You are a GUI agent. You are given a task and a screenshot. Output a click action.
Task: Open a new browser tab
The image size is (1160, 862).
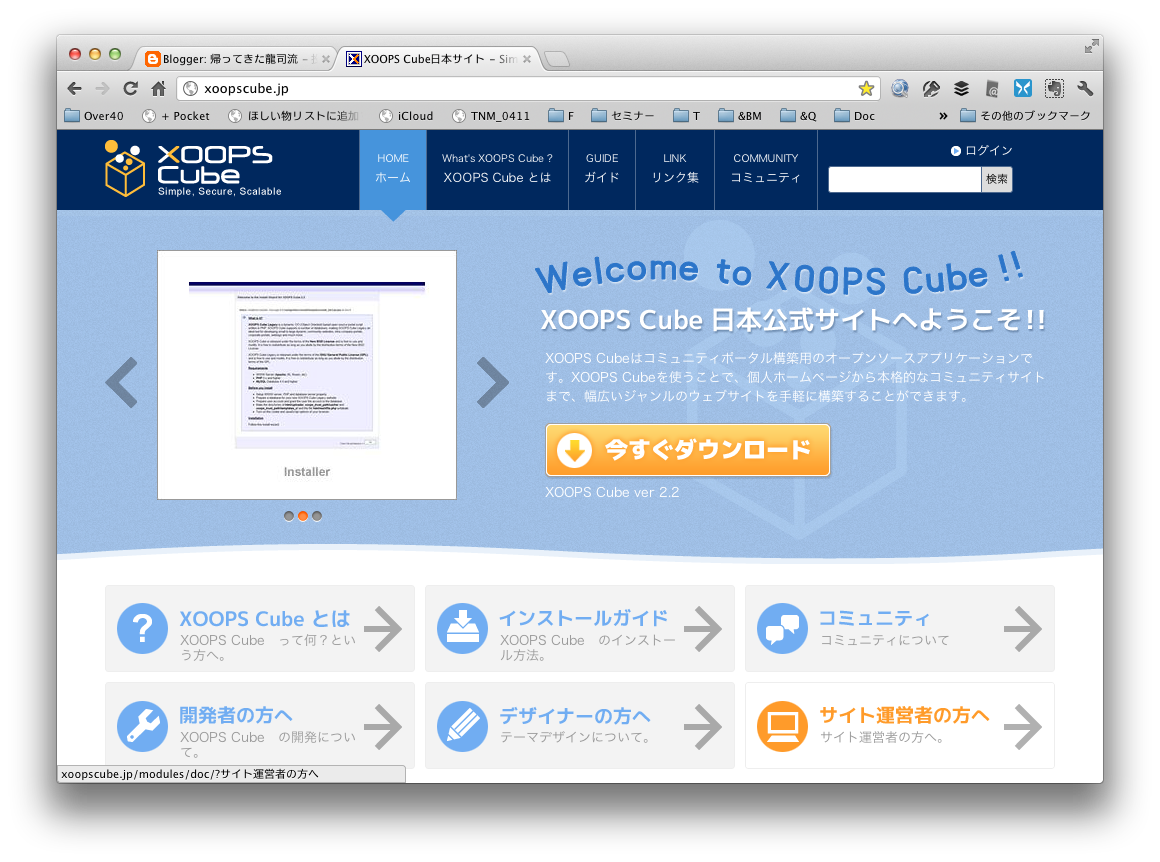click(556, 59)
